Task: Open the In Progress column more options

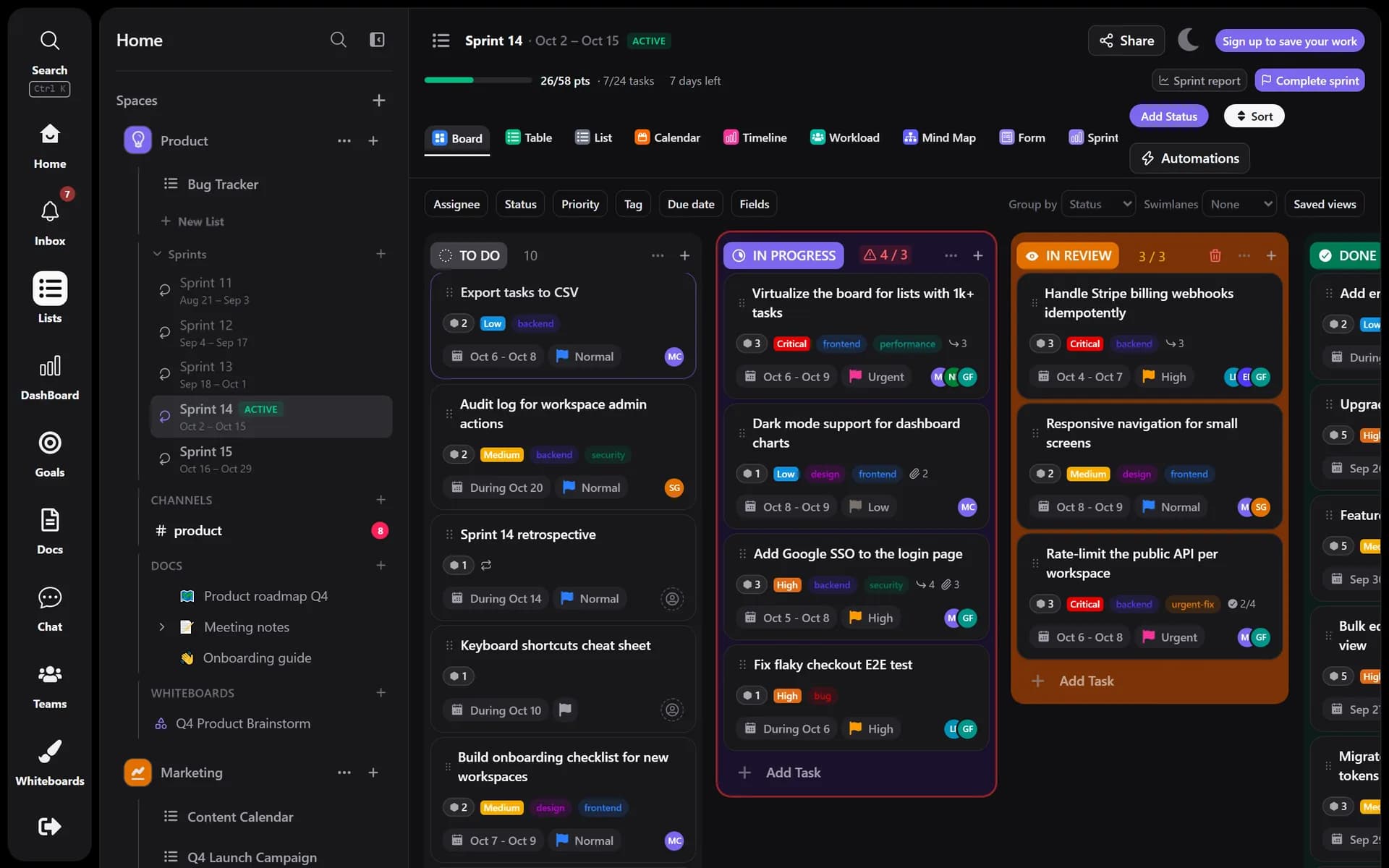Action: [x=951, y=255]
